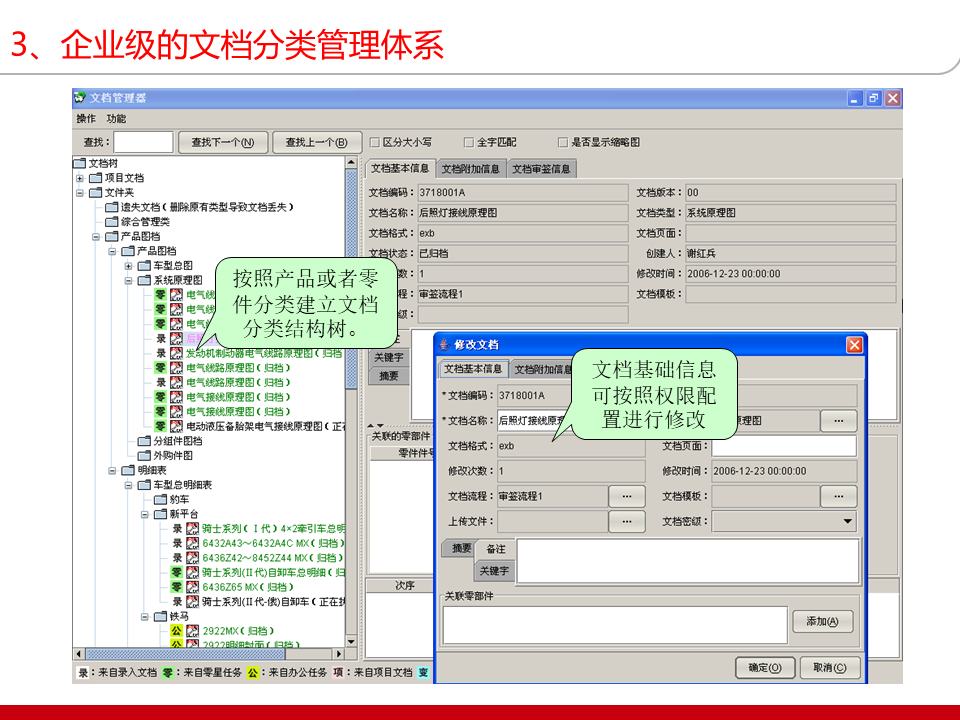Click document icon of 发动机制动器电气线路原理图
Screen dimensions: 960x720
176,353
